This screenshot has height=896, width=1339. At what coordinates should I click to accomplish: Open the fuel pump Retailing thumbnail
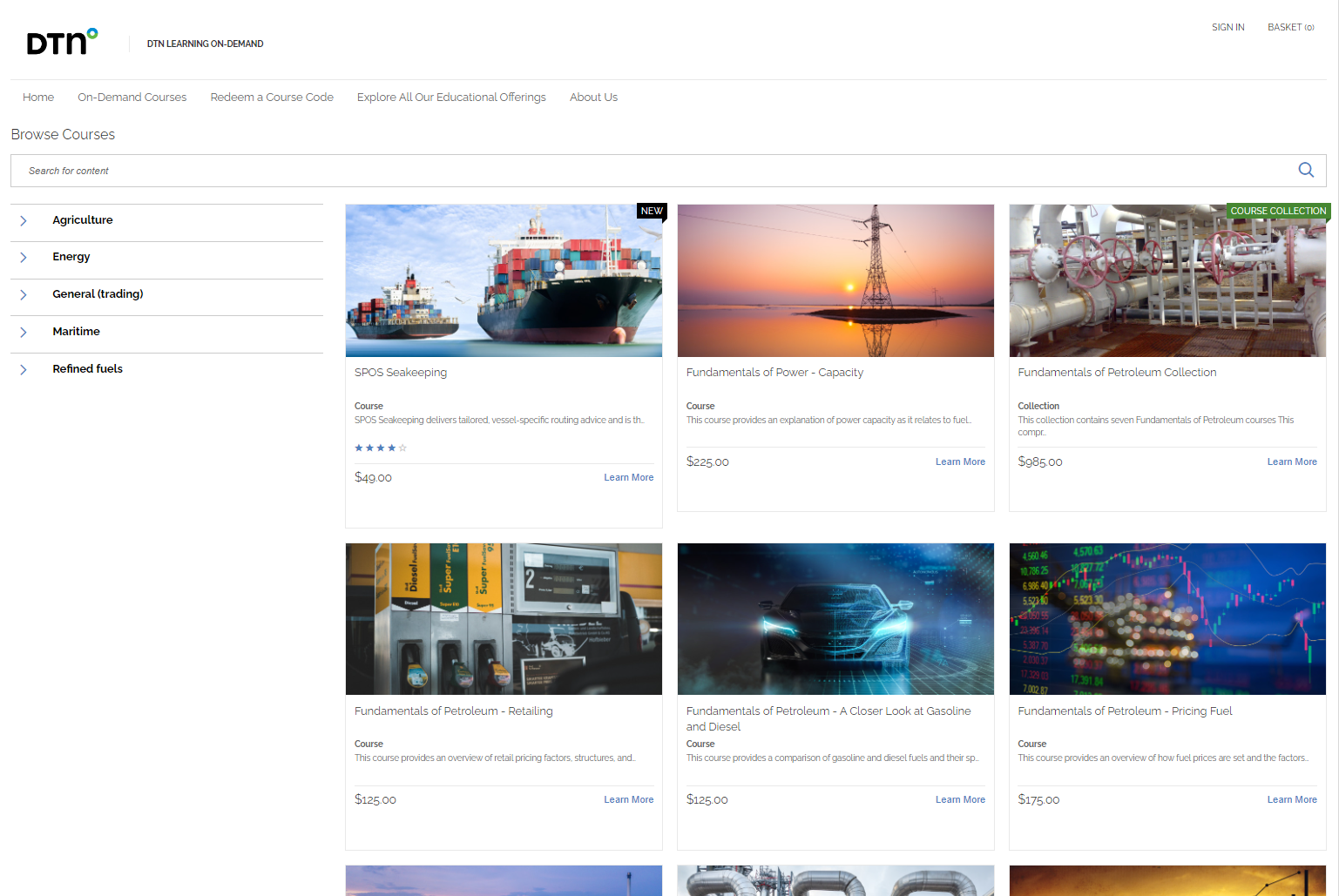click(x=504, y=619)
